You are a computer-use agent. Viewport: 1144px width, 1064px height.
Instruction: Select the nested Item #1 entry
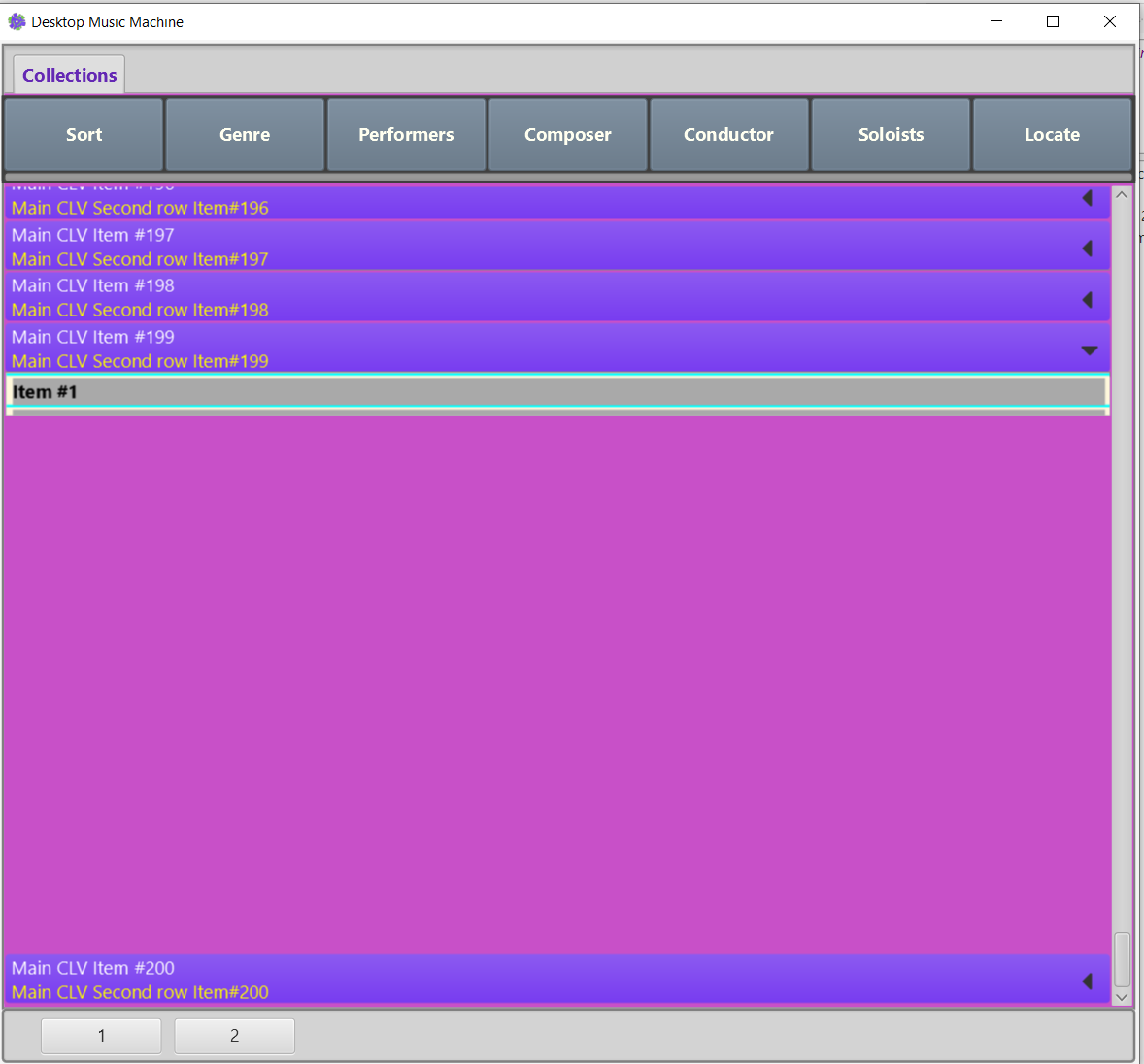(557, 392)
